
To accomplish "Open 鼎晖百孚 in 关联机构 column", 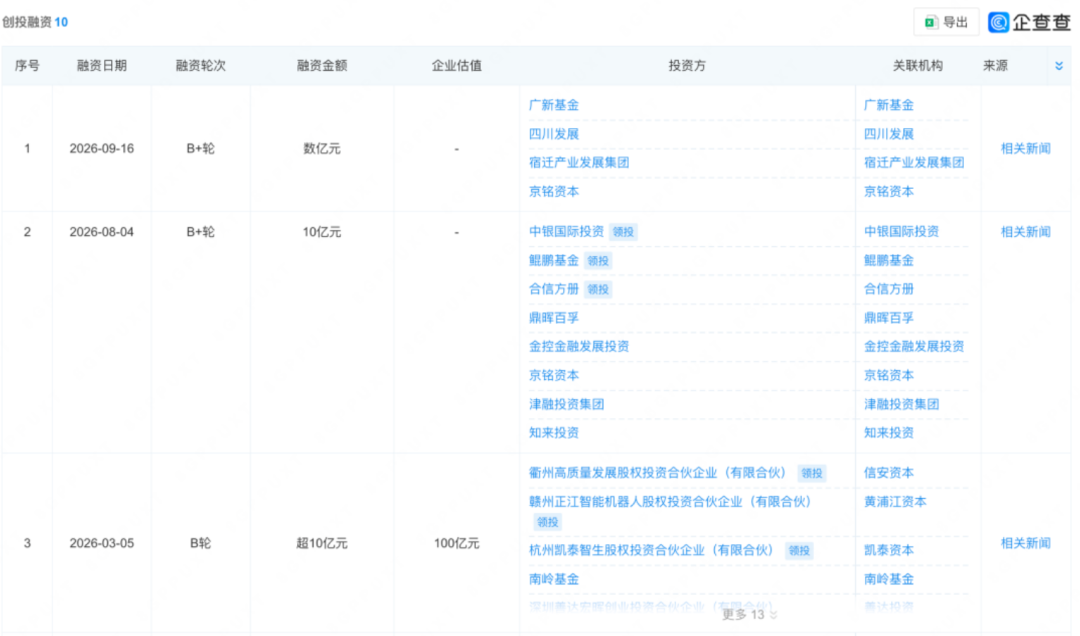I will point(889,318).
